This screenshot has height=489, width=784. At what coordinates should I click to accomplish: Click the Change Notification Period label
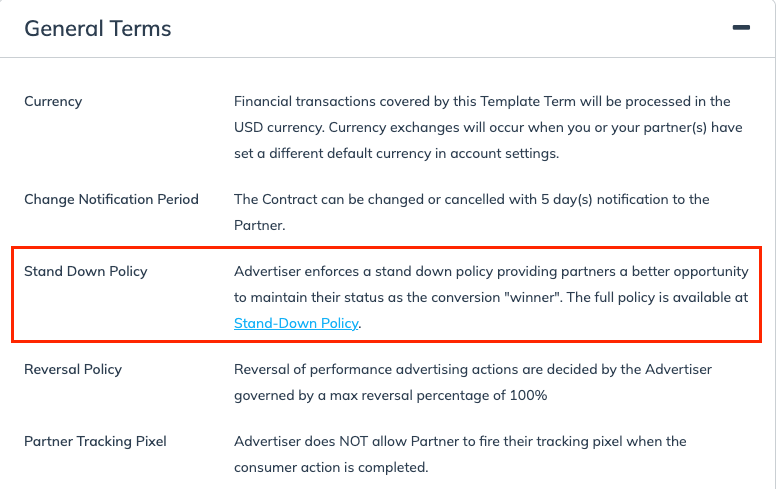tap(111, 200)
